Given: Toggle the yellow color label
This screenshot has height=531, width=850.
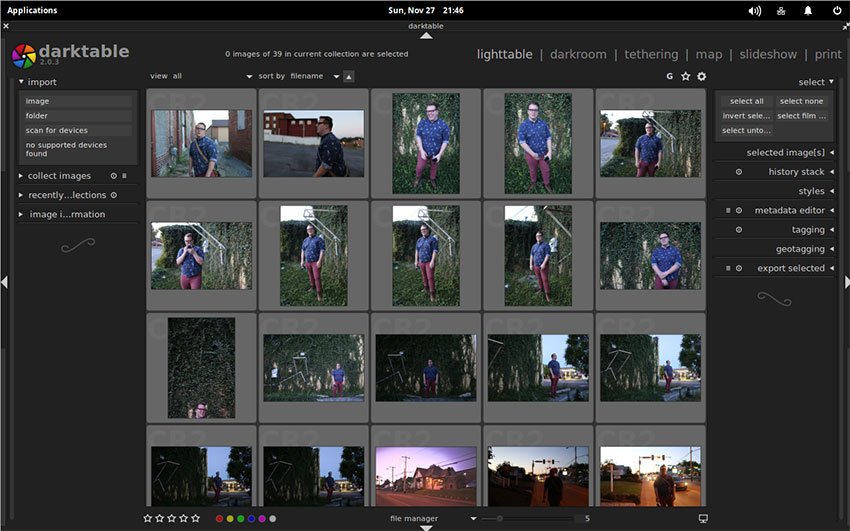Looking at the screenshot, I should [x=230, y=519].
